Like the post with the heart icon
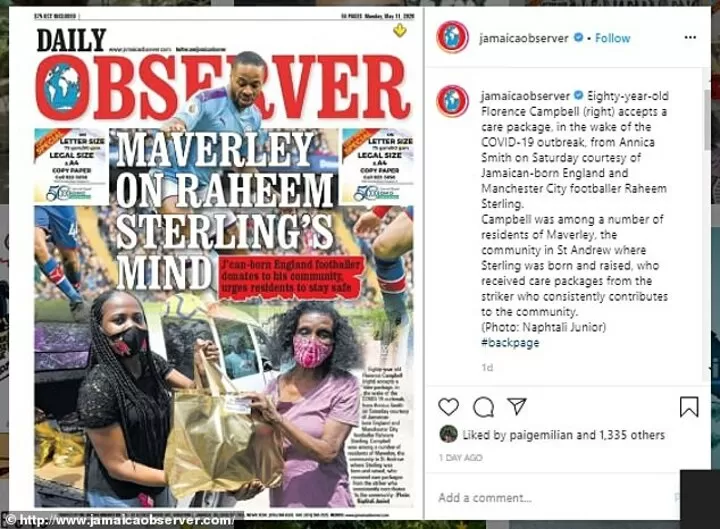The image size is (720, 529). pos(448,407)
